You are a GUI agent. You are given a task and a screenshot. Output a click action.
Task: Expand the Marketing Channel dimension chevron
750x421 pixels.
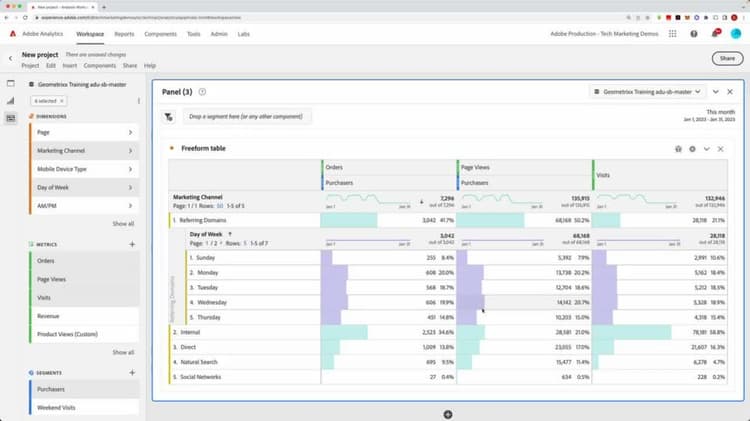point(130,151)
